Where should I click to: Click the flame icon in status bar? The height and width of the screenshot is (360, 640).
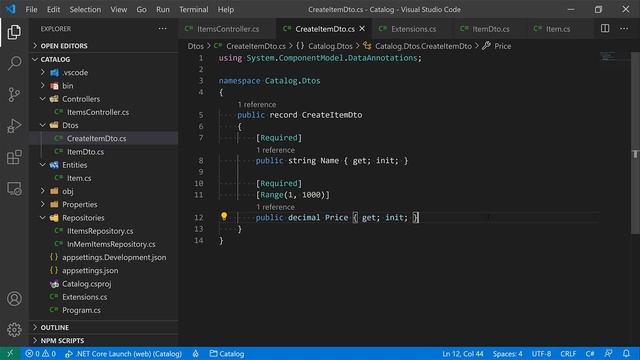point(196,353)
